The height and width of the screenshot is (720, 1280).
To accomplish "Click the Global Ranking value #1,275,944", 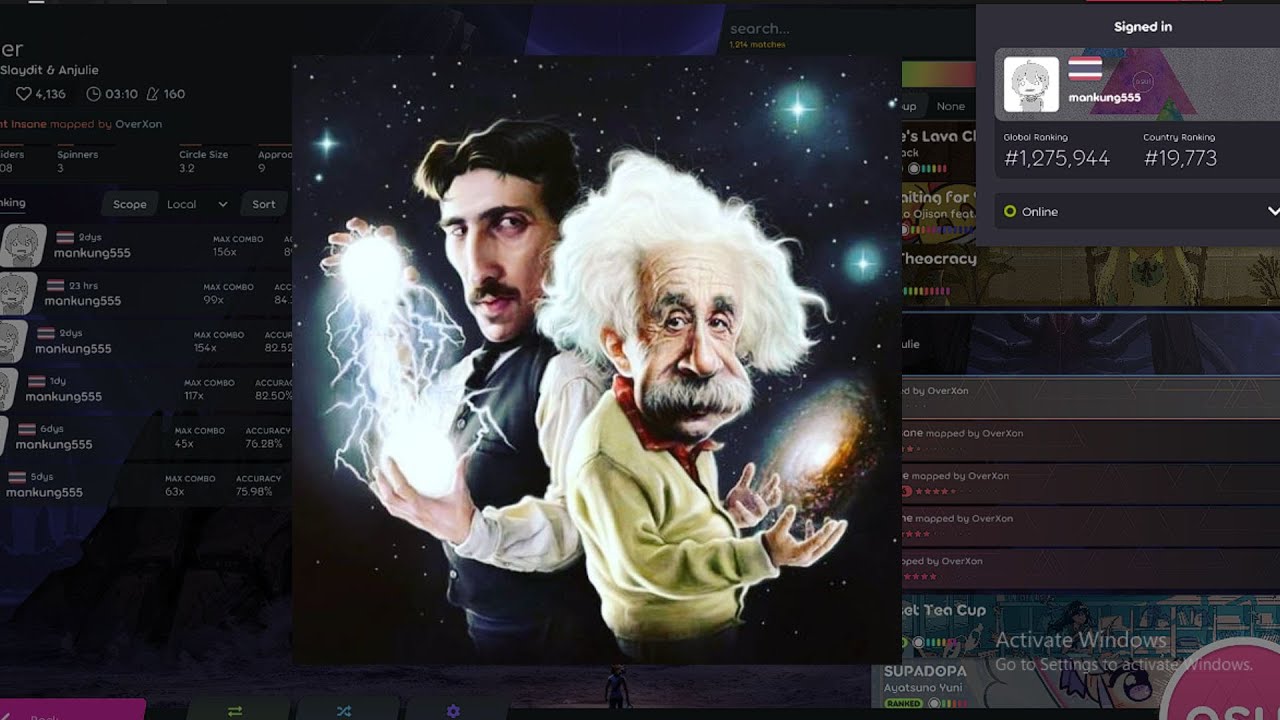I will 1057,159.
